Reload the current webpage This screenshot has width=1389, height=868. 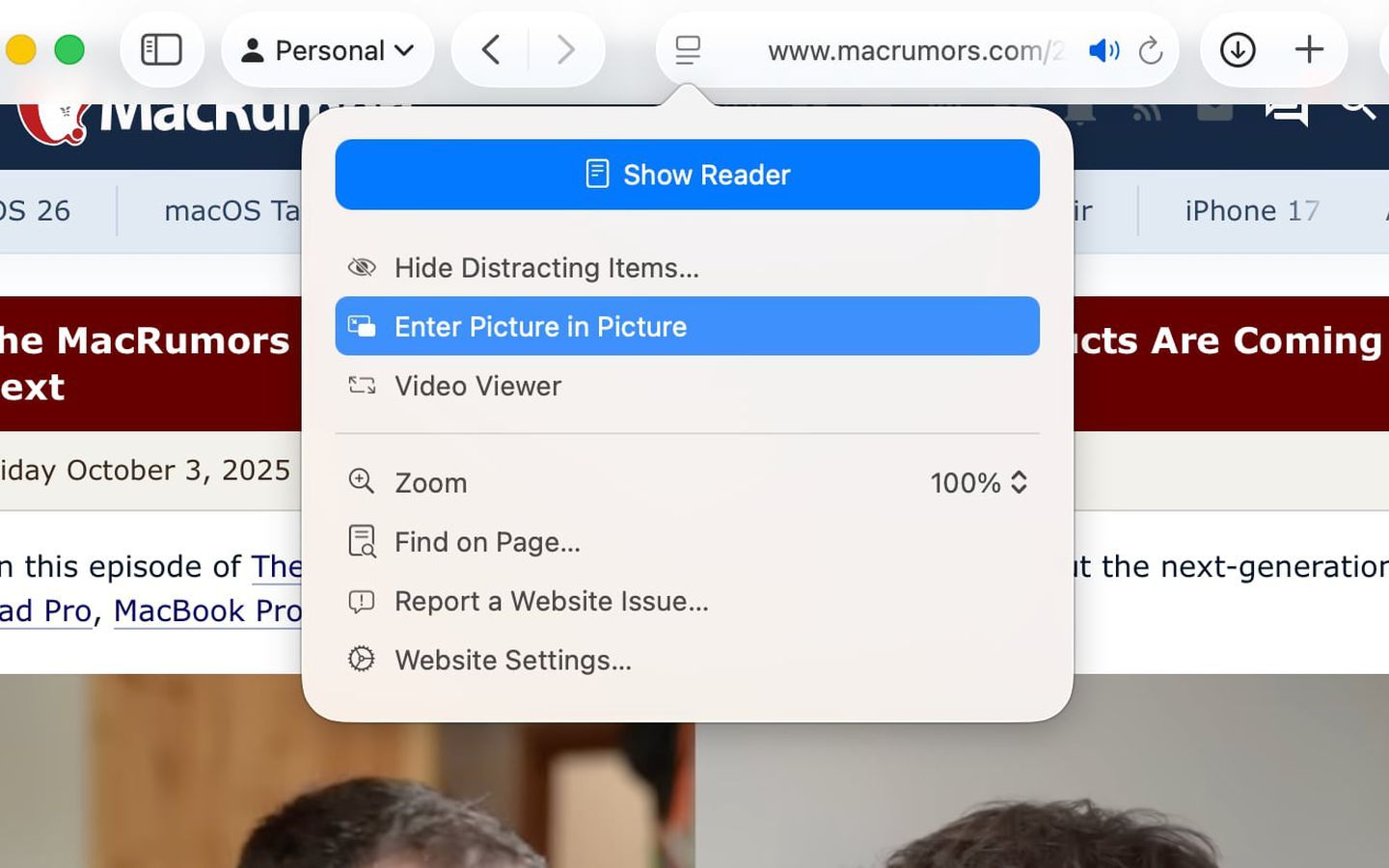[1152, 51]
